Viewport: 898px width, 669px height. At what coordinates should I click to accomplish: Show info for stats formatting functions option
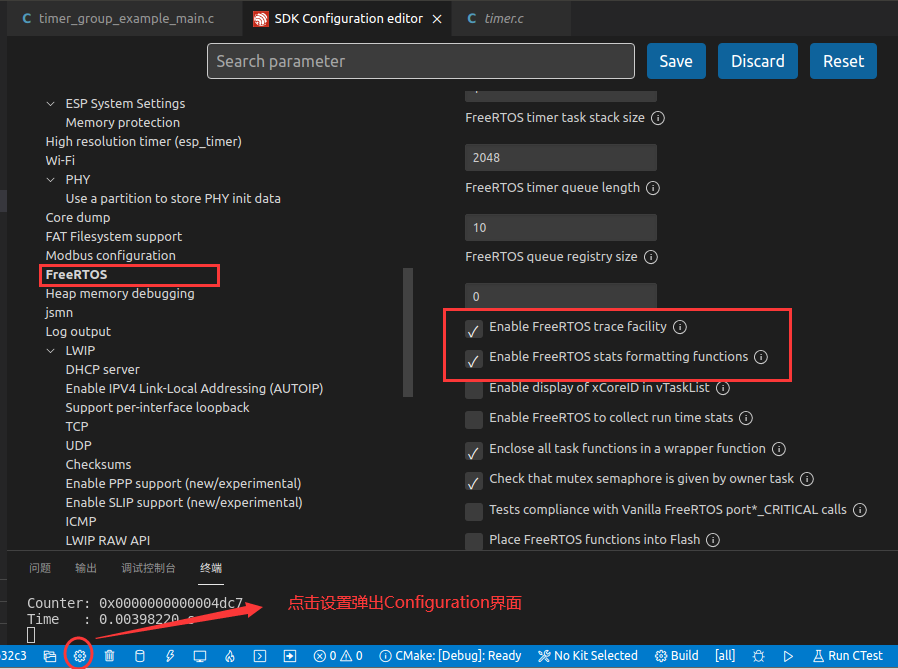pos(761,357)
